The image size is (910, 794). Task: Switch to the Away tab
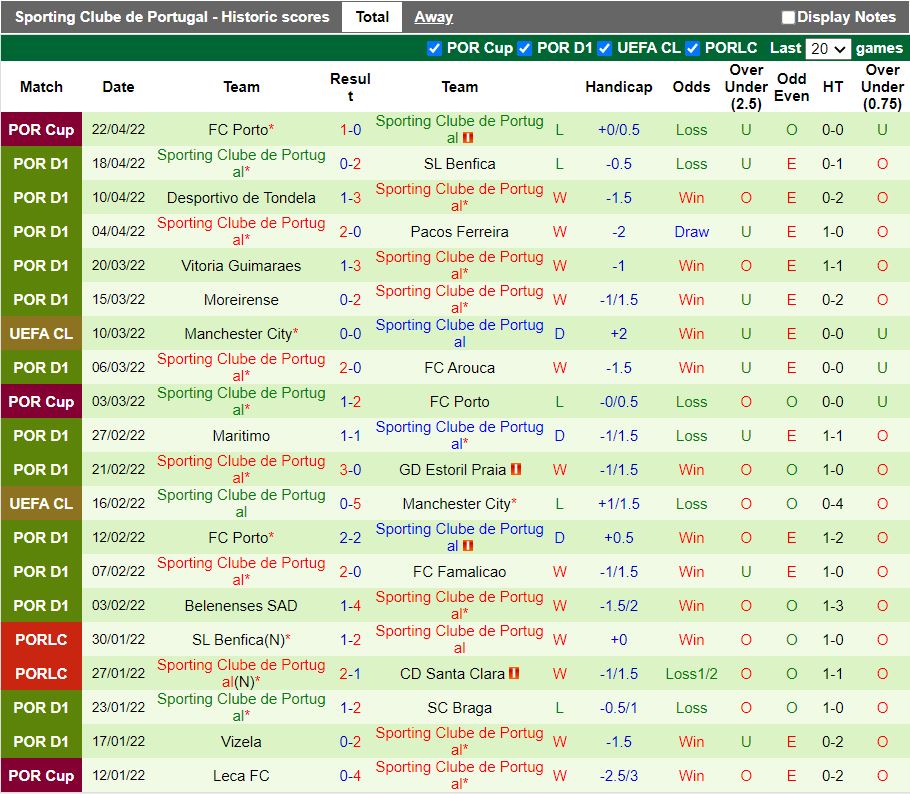(433, 17)
